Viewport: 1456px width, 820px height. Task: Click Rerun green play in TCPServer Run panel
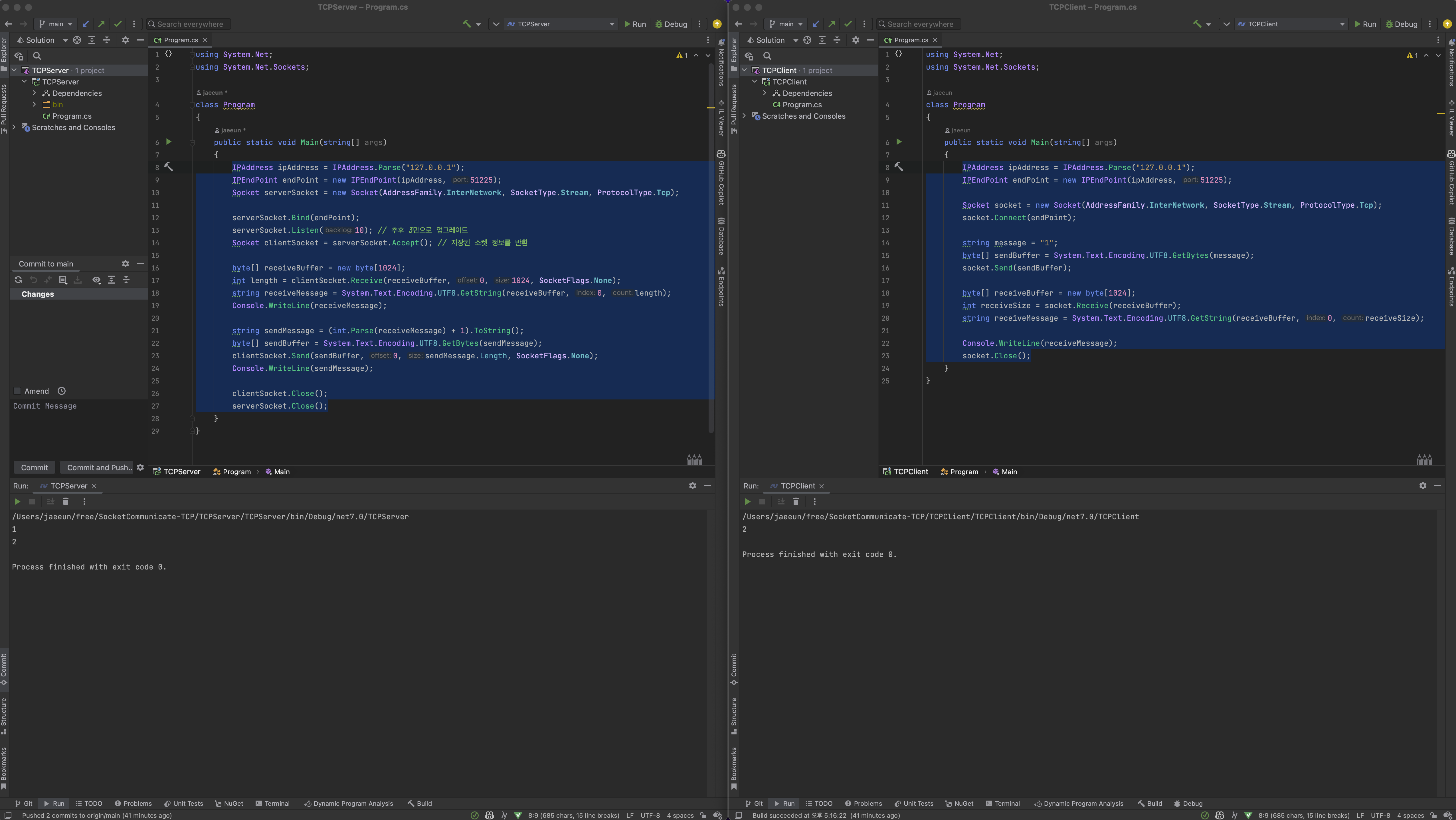(x=17, y=501)
